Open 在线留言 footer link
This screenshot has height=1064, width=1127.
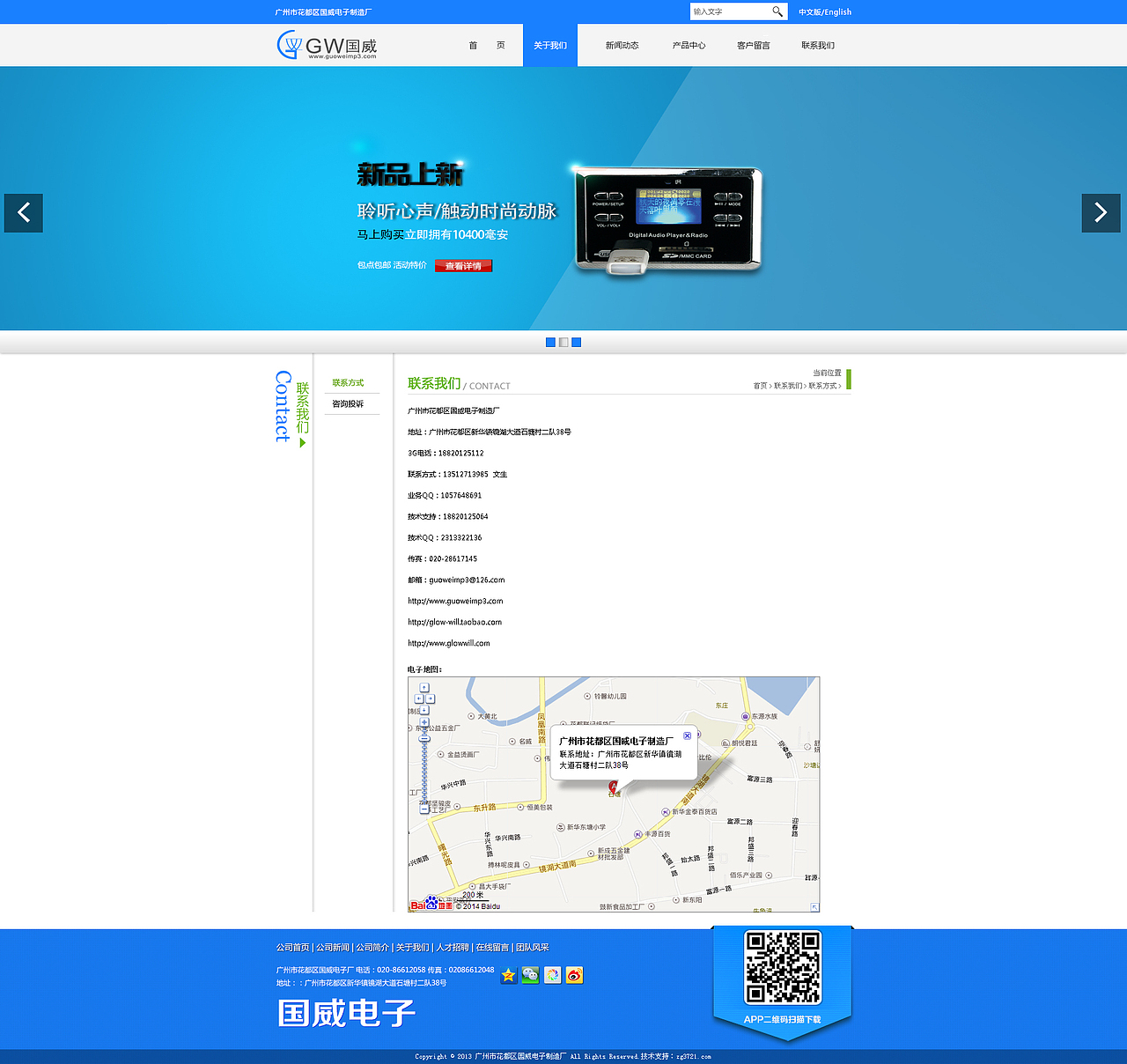click(x=492, y=947)
